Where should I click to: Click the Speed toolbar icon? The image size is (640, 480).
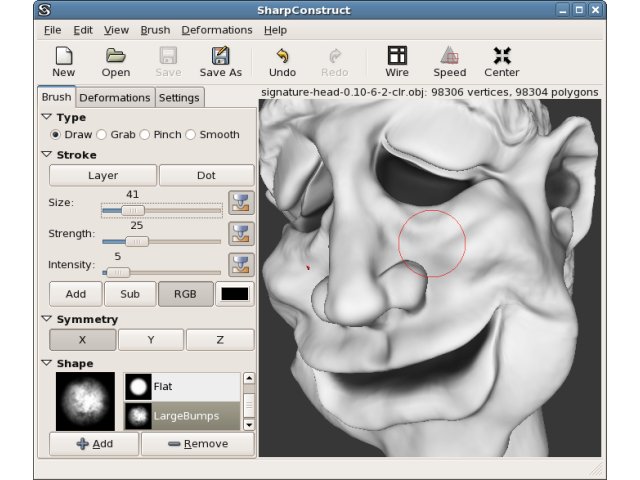pyautogui.click(x=449, y=56)
